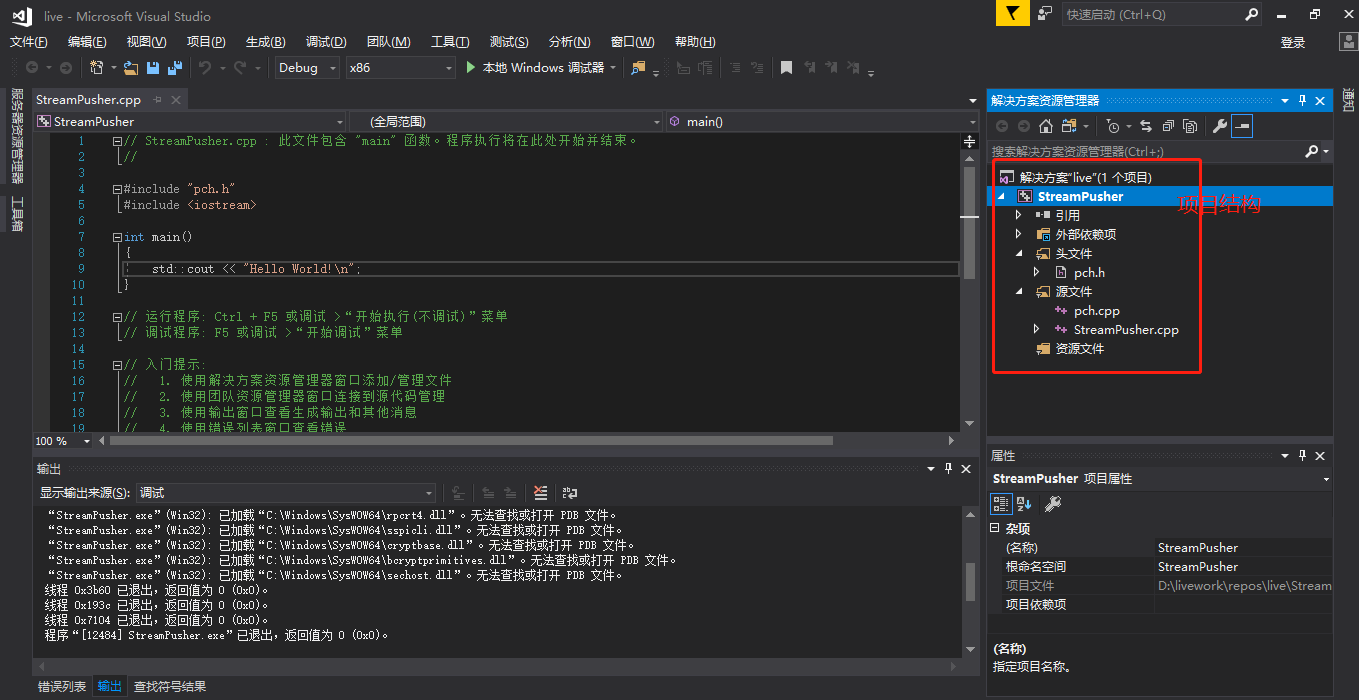Click the notifications flag icon in the title bar

[1012, 14]
